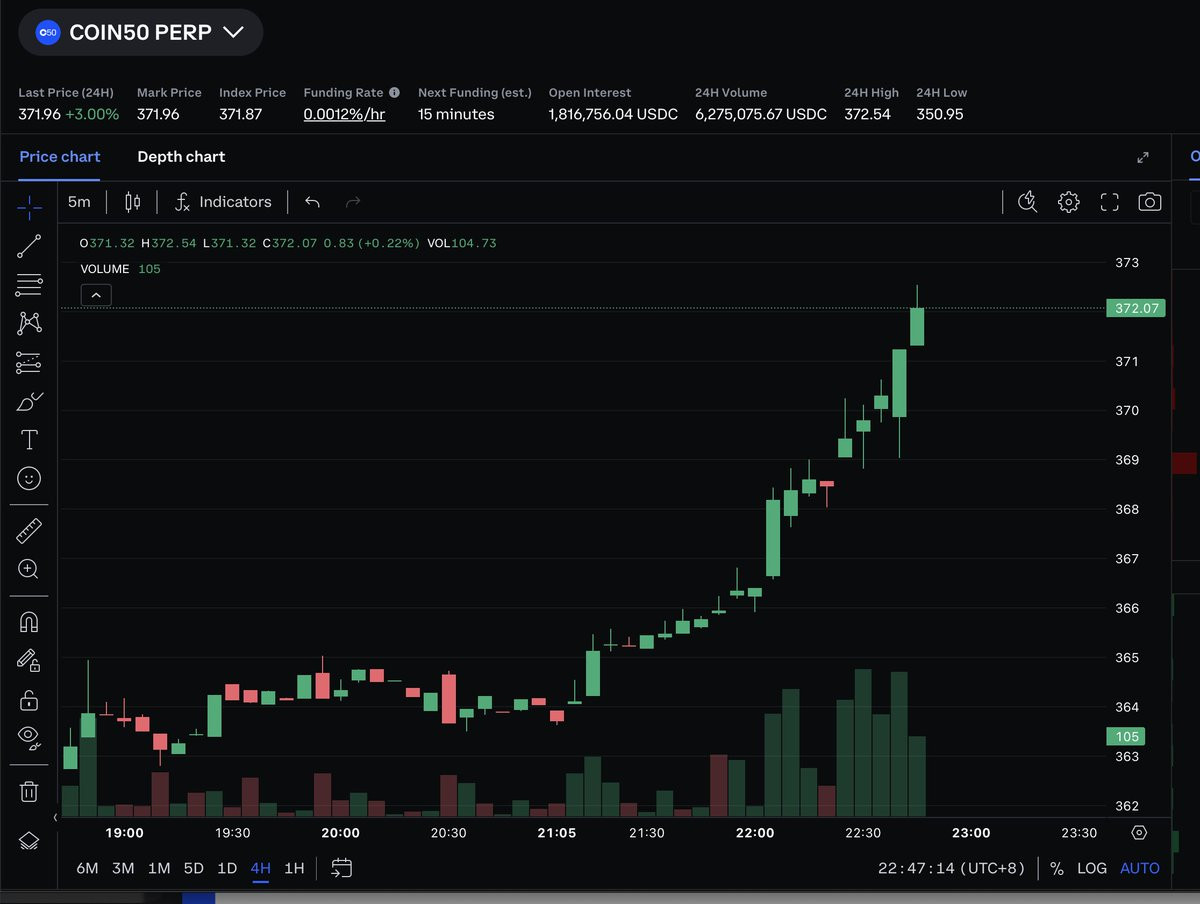This screenshot has width=1200, height=904.
Task: Click the 24H Volume value 6,275,075.67 USDC
Action: pos(761,114)
